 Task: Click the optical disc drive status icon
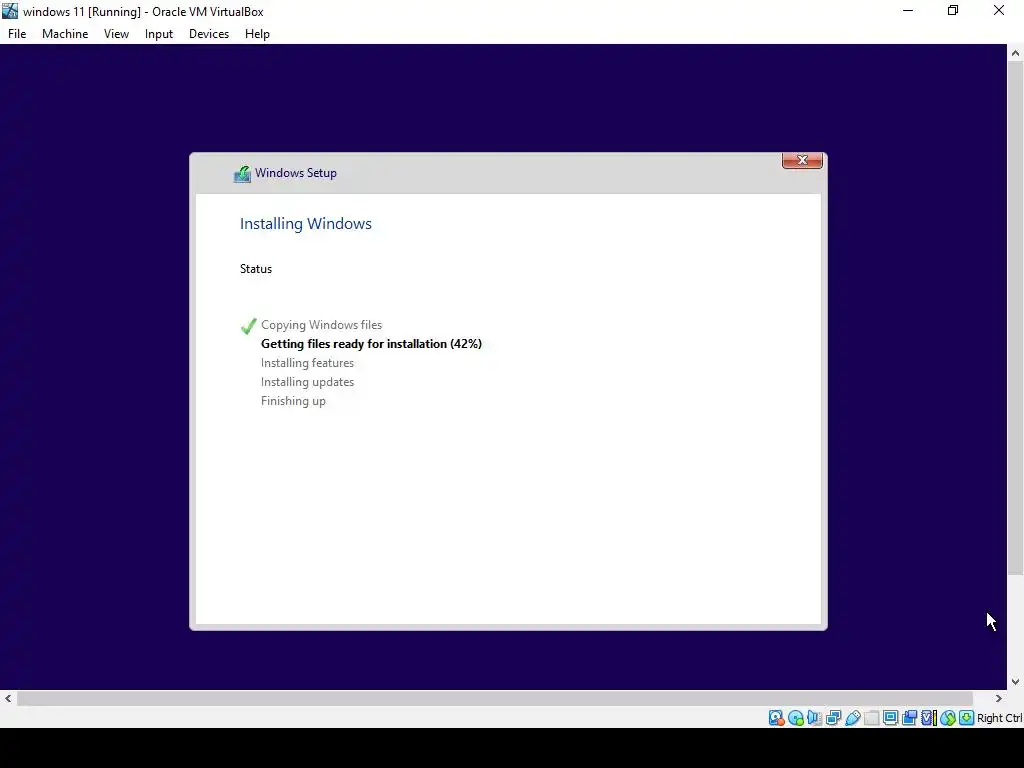[795, 718]
